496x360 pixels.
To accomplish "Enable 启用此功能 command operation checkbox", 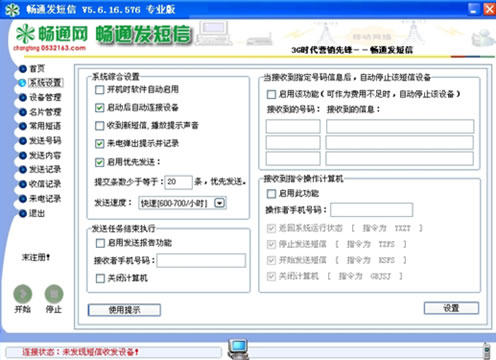I will (x=271, y=194).
